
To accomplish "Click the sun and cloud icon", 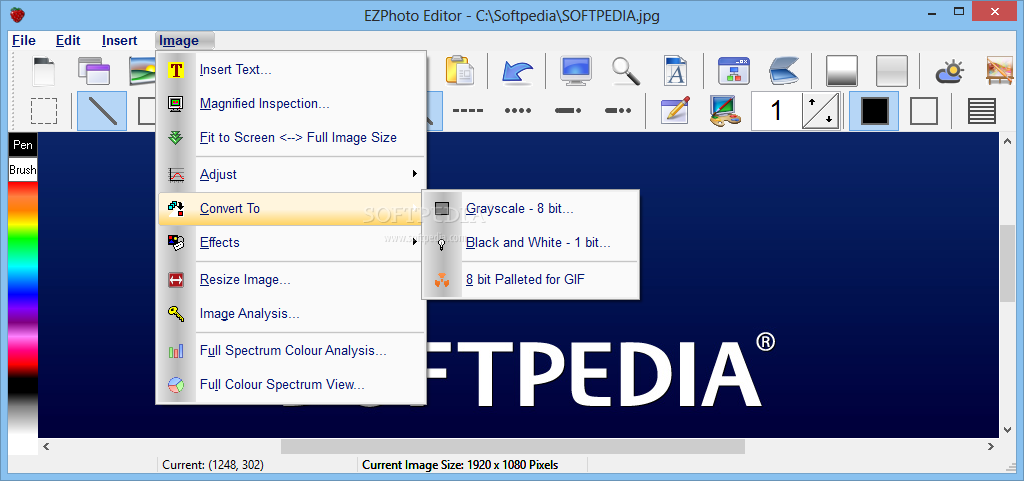I will (x=950, y=70).
